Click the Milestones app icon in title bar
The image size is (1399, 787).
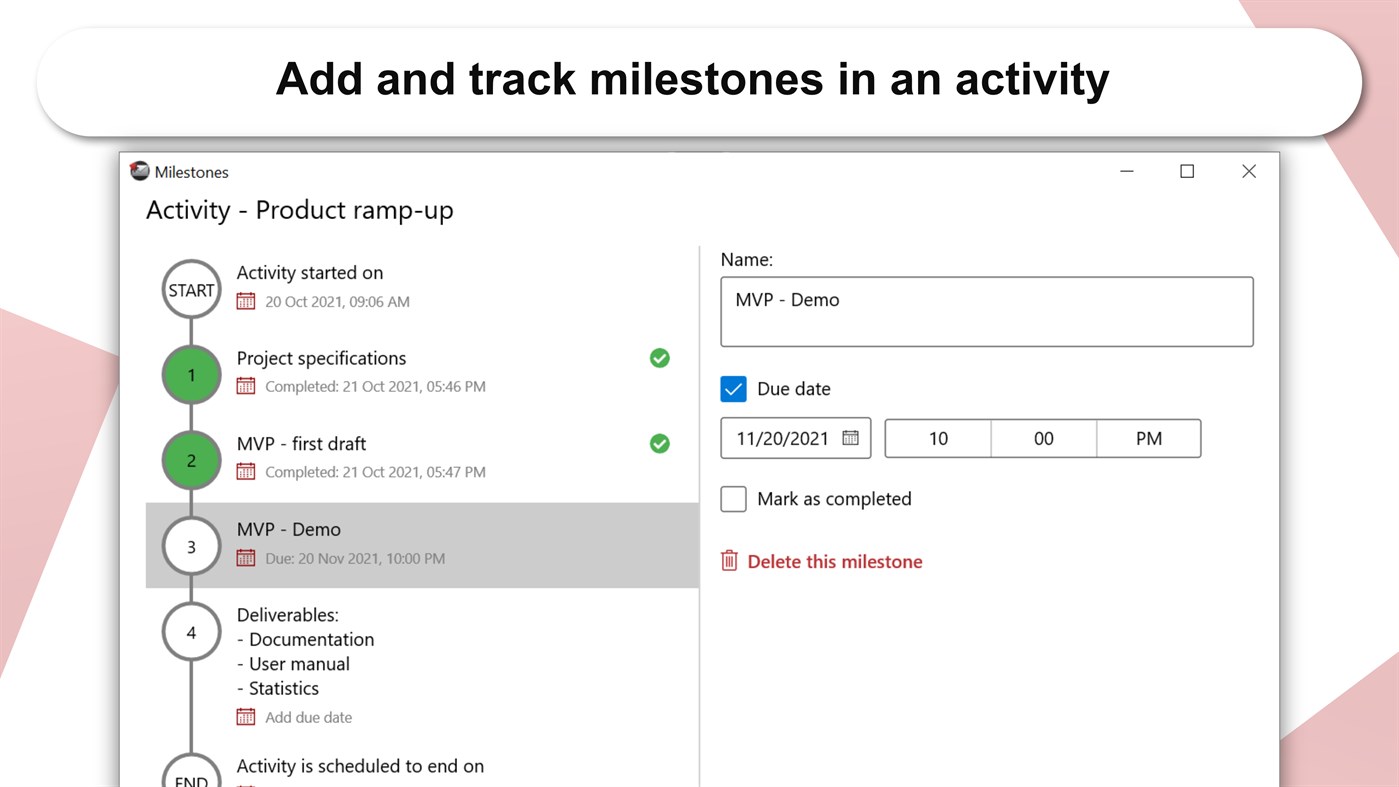[x=140, y=172]
